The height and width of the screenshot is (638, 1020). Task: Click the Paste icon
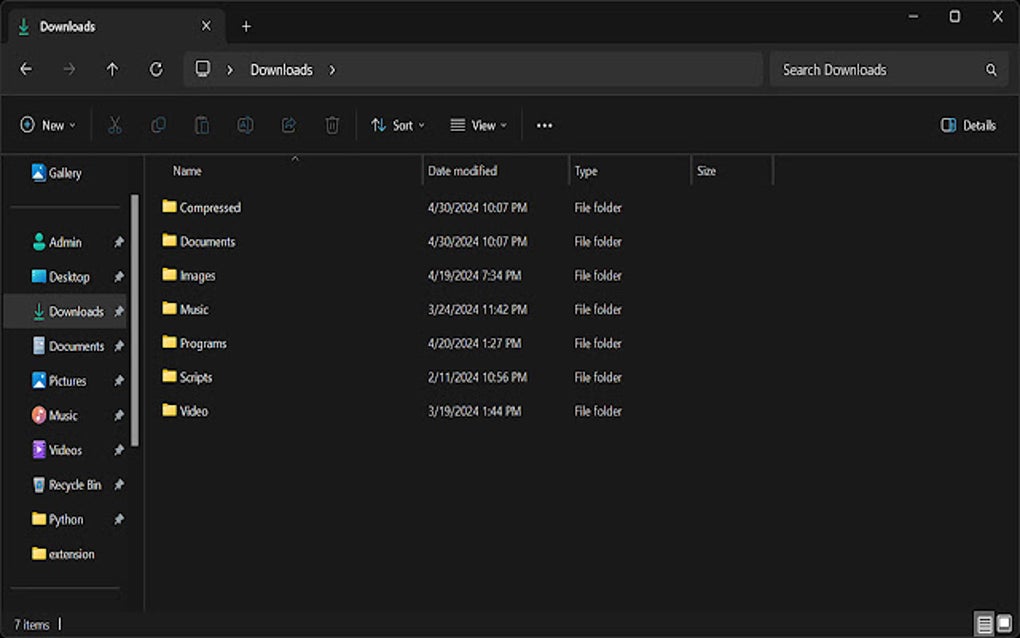tap(201, 124)
